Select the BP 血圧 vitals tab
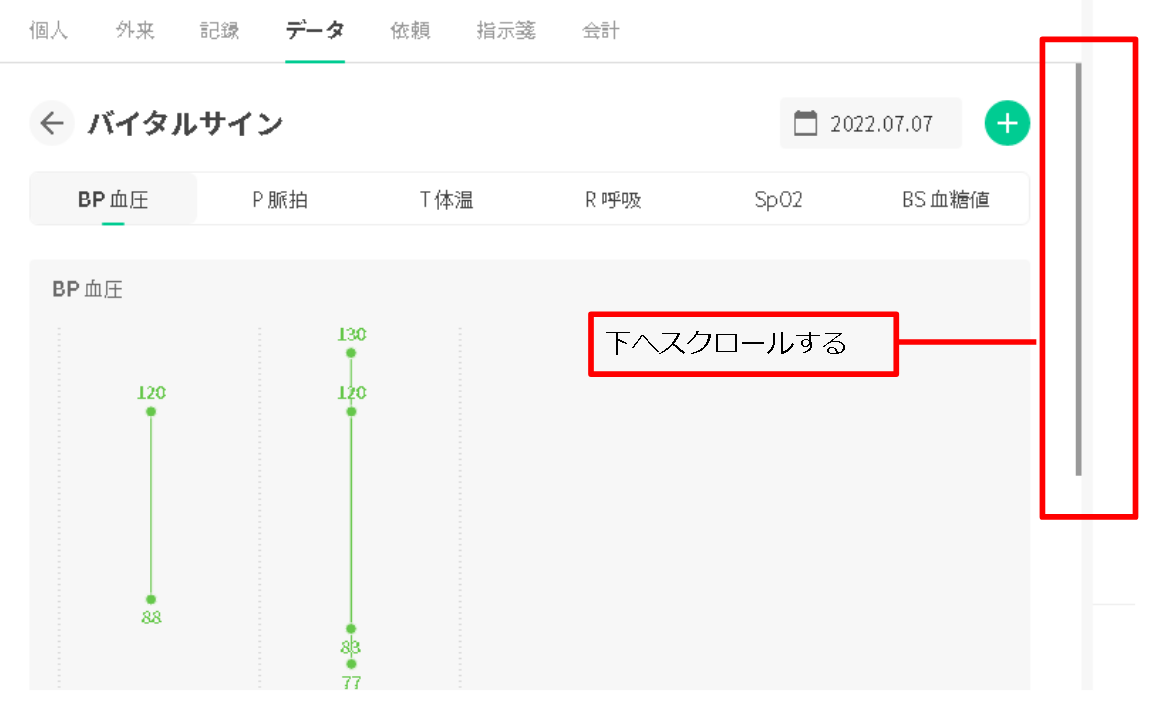 click(x=113, y=200)
